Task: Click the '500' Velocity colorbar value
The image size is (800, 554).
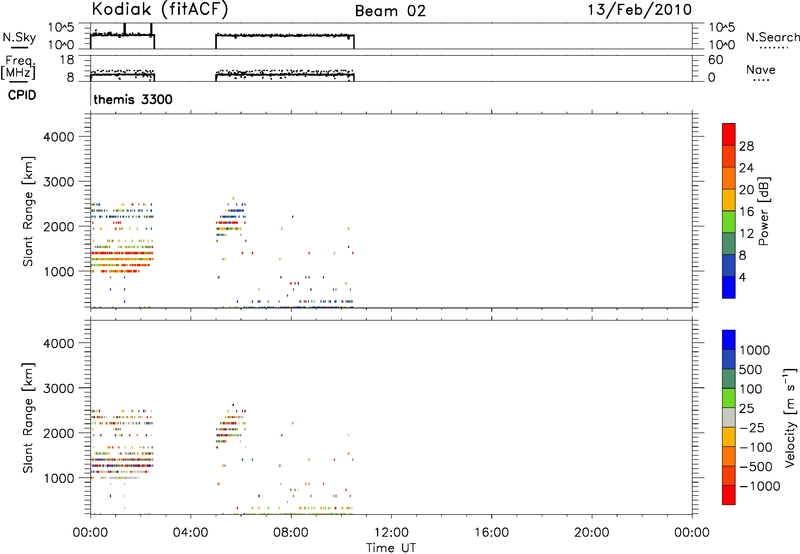Action: [x=753, y=369]
